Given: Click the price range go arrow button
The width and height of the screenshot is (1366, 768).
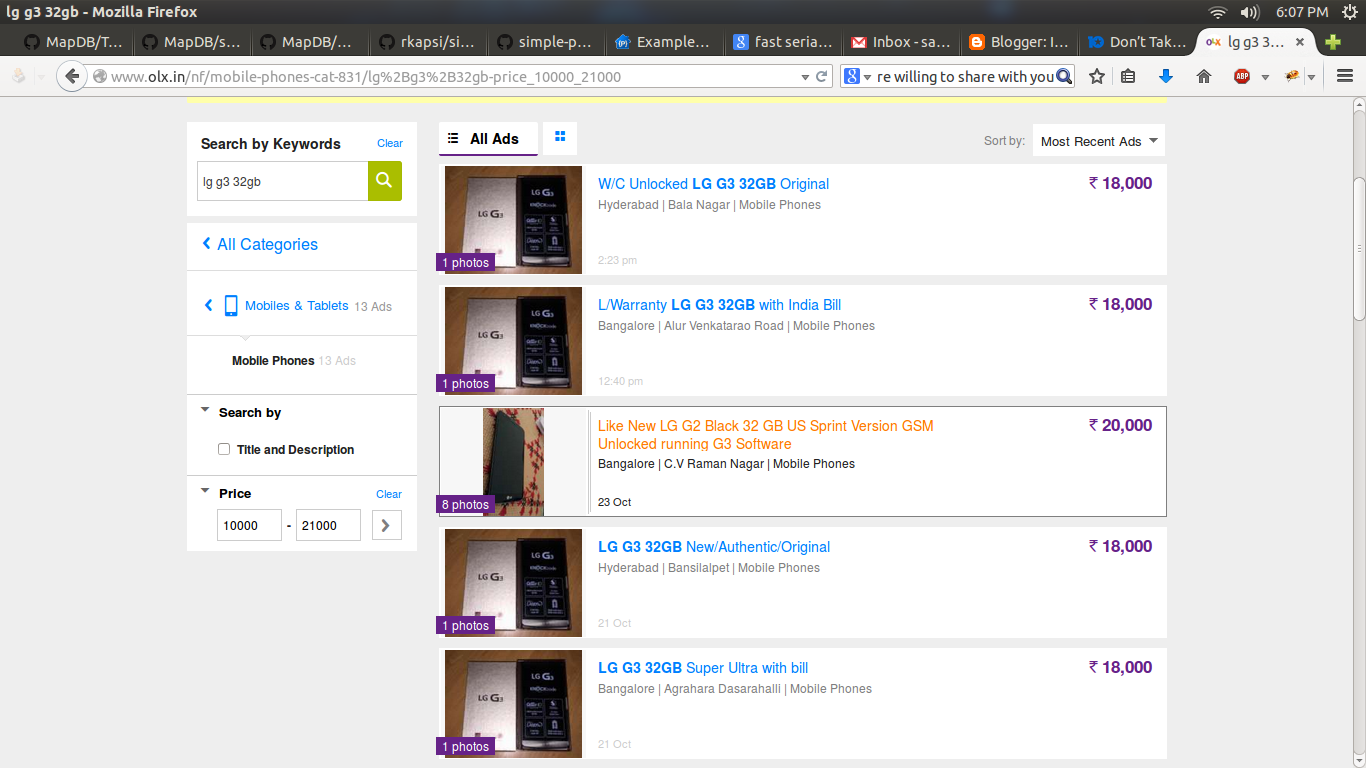Looking at the screenshot, I should (x=386, y=525).
